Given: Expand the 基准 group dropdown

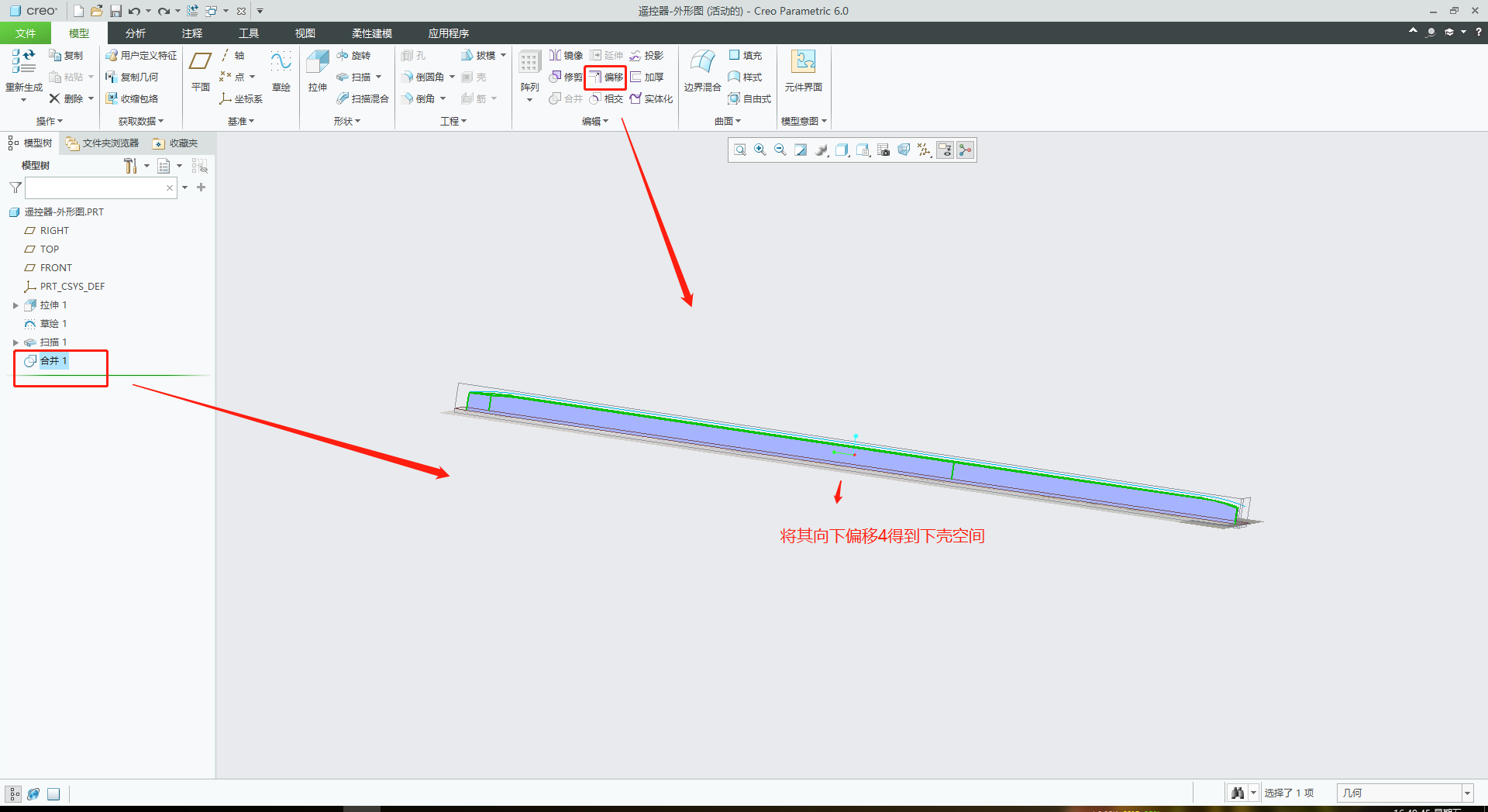Looking at the screenshot, I should (x=241, y=121).
